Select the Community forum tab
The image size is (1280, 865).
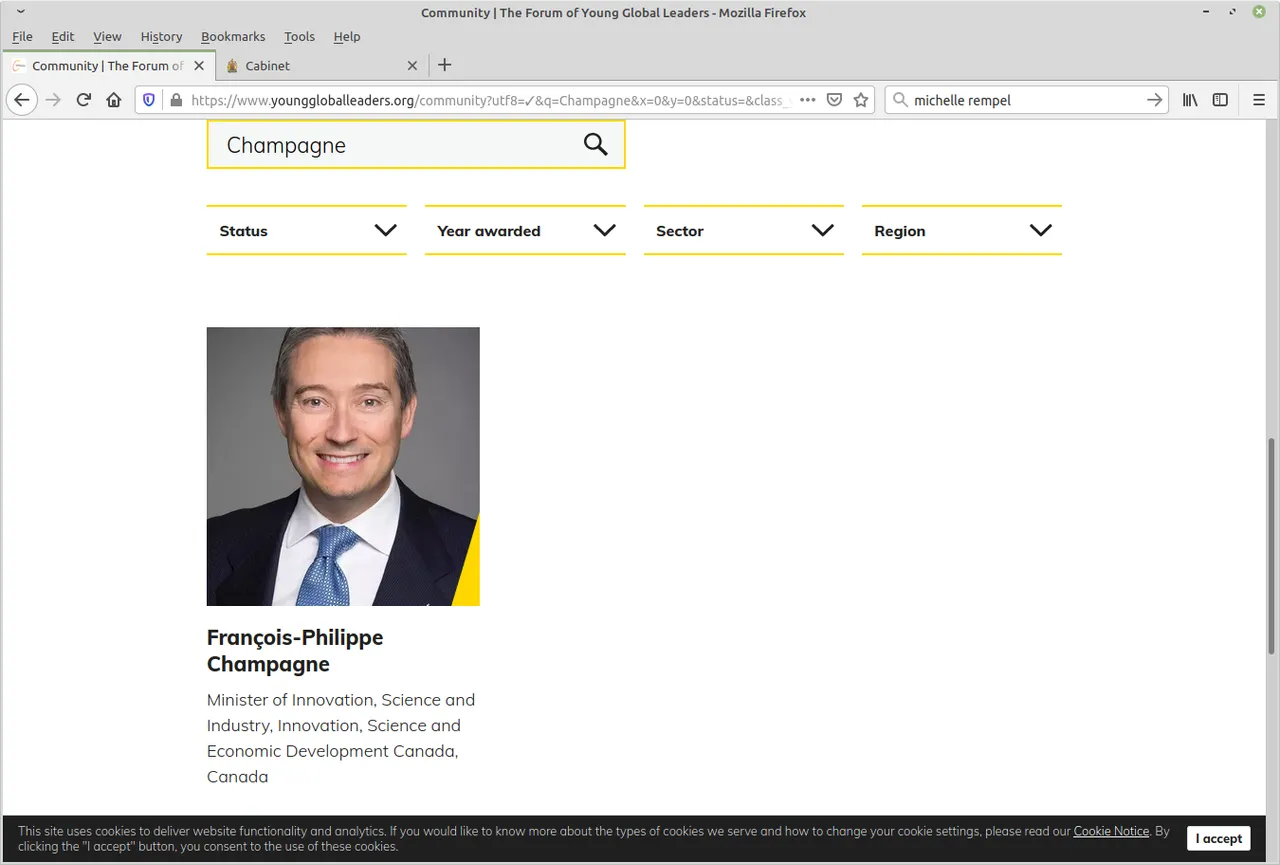[x=108, y=66]
